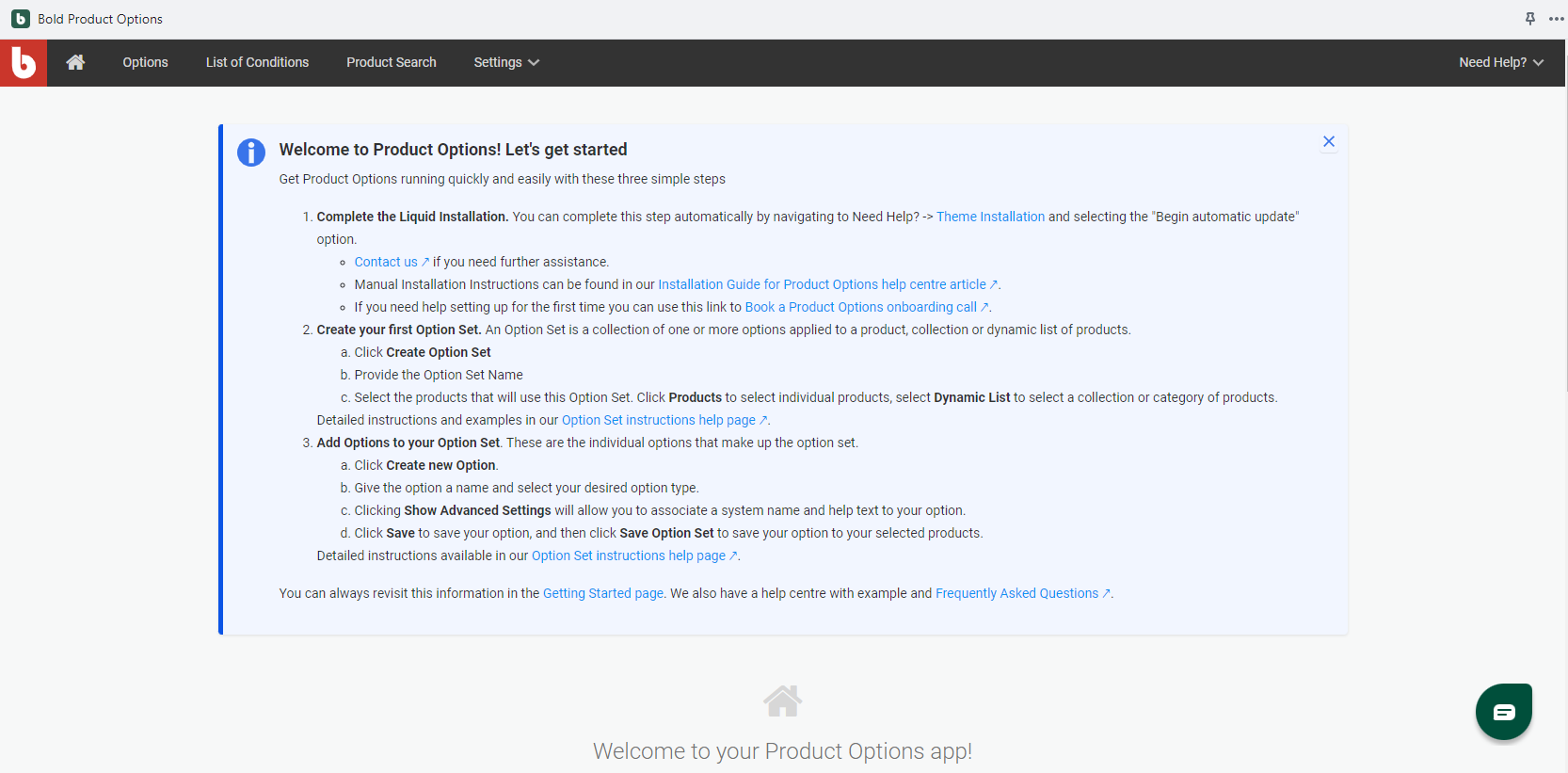Go to the home icon in navbar
This screenshot has height=773, width=1568.
(x=75, y=62)
